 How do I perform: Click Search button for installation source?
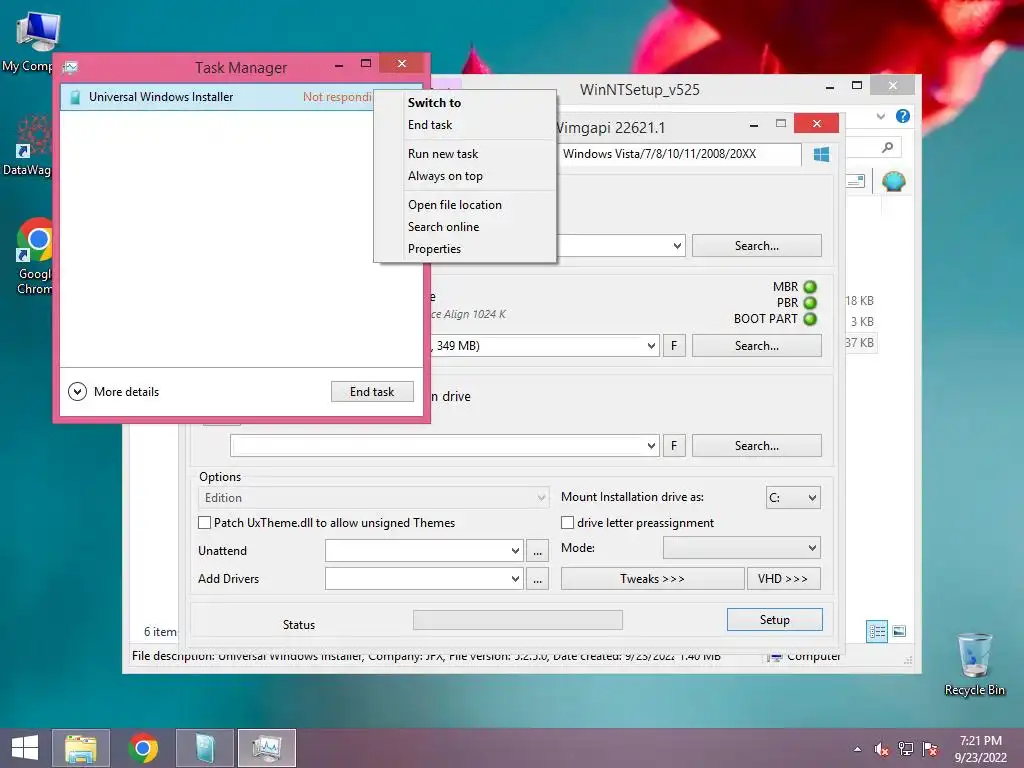756,246
